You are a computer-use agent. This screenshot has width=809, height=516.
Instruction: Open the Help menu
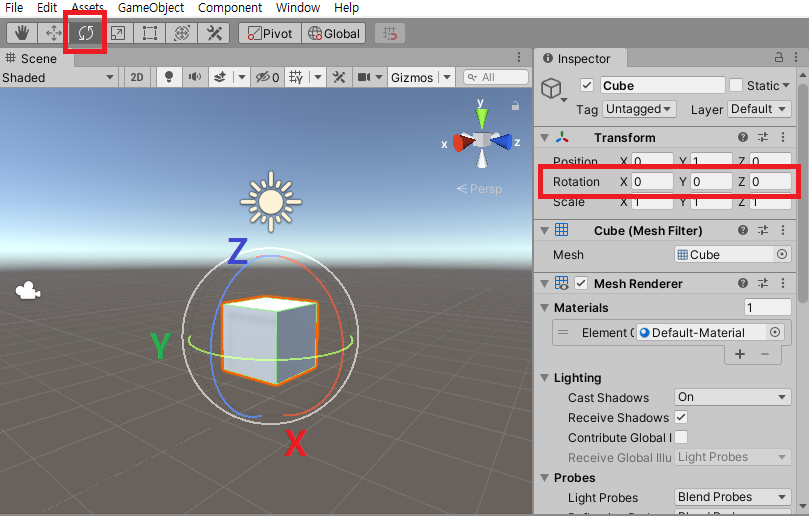346,8
